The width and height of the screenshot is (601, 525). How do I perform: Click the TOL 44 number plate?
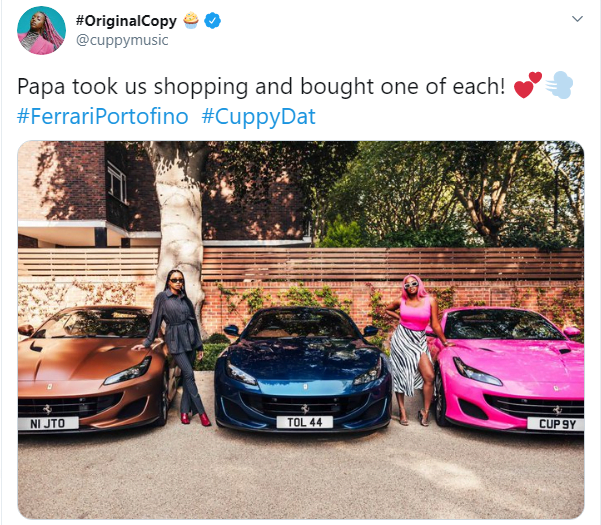click(305, 422)
